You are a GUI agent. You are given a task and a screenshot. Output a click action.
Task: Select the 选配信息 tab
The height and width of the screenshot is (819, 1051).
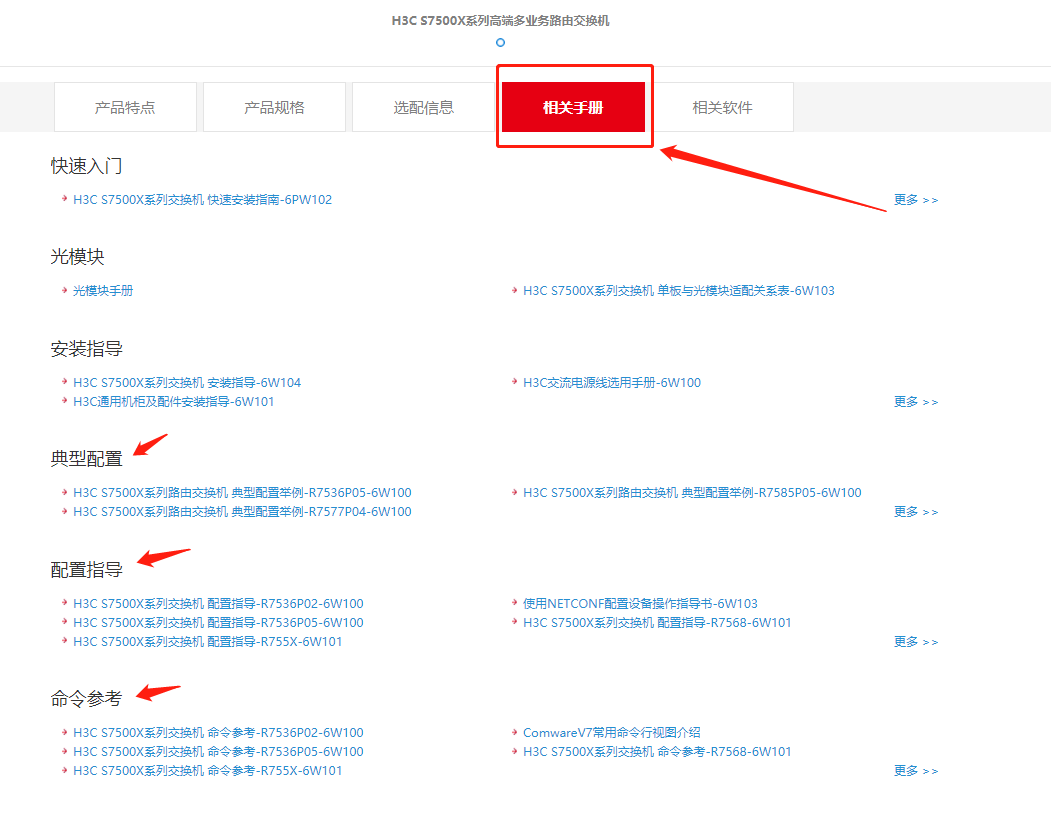pyautogui.click(x=424, y=107)
